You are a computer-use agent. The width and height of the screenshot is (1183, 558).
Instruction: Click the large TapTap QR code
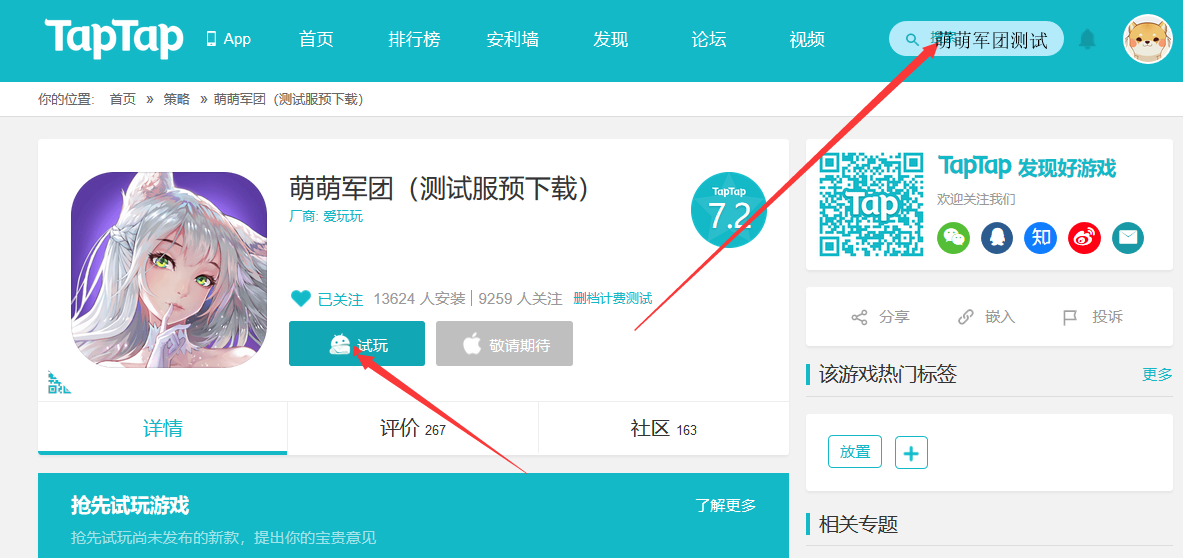coord(871,204)
